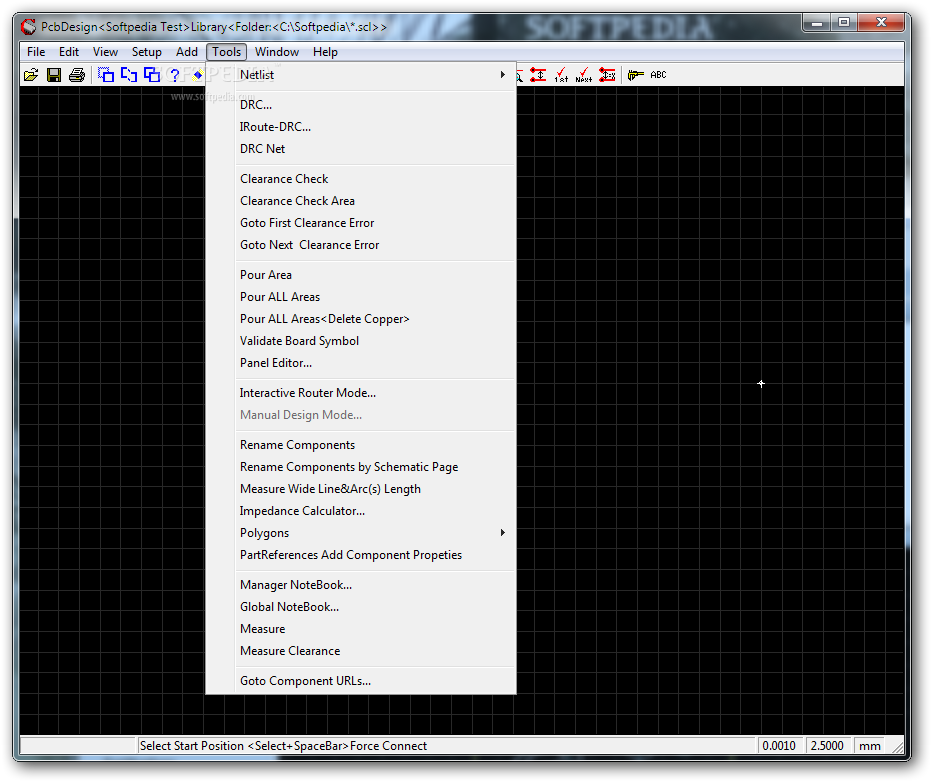
Task: Open a file with the folder icon
Action: coord(31,75)
